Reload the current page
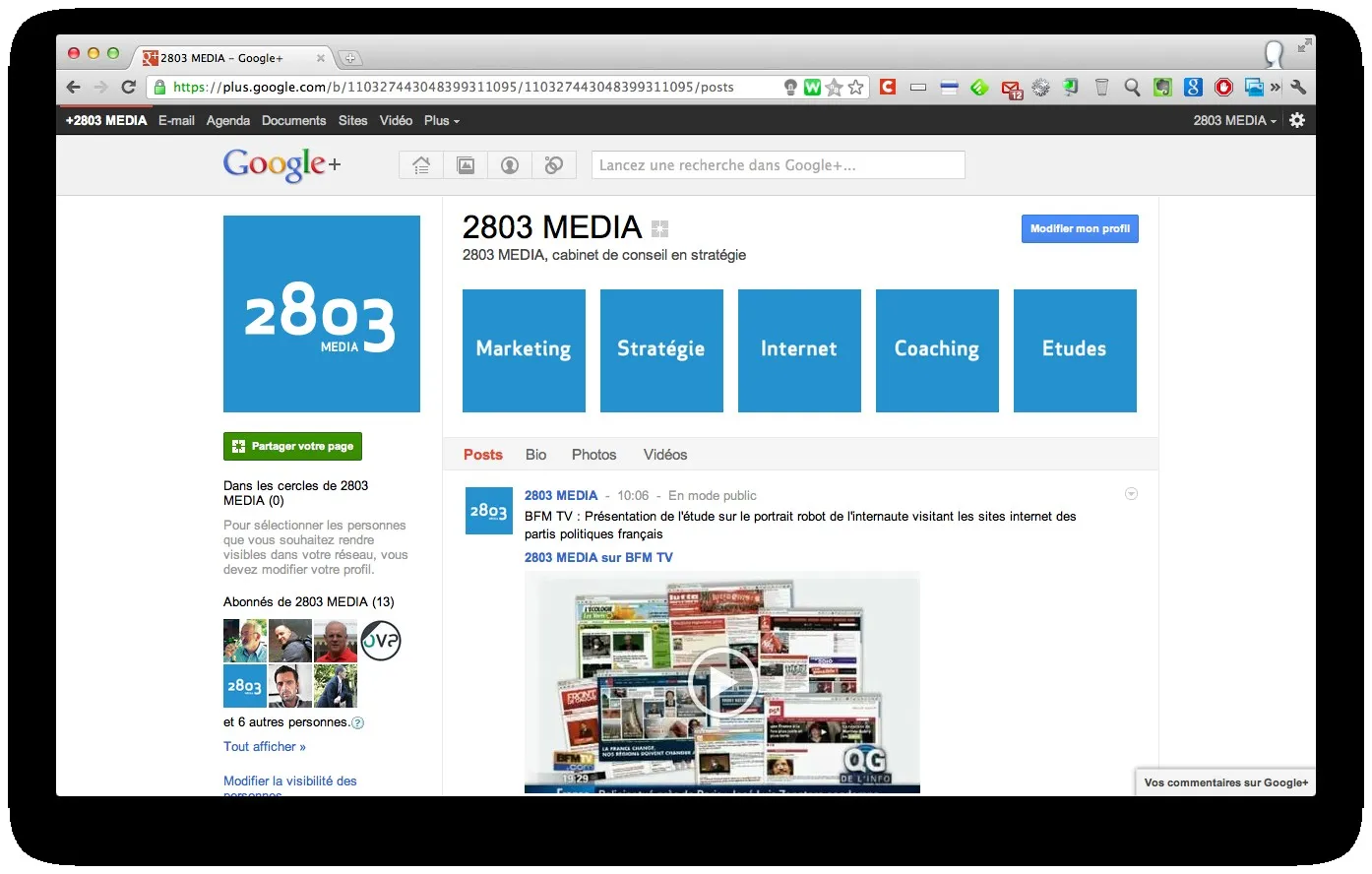Image resolution: width=1372 pixels, height=874 pixels. (128, 87)
